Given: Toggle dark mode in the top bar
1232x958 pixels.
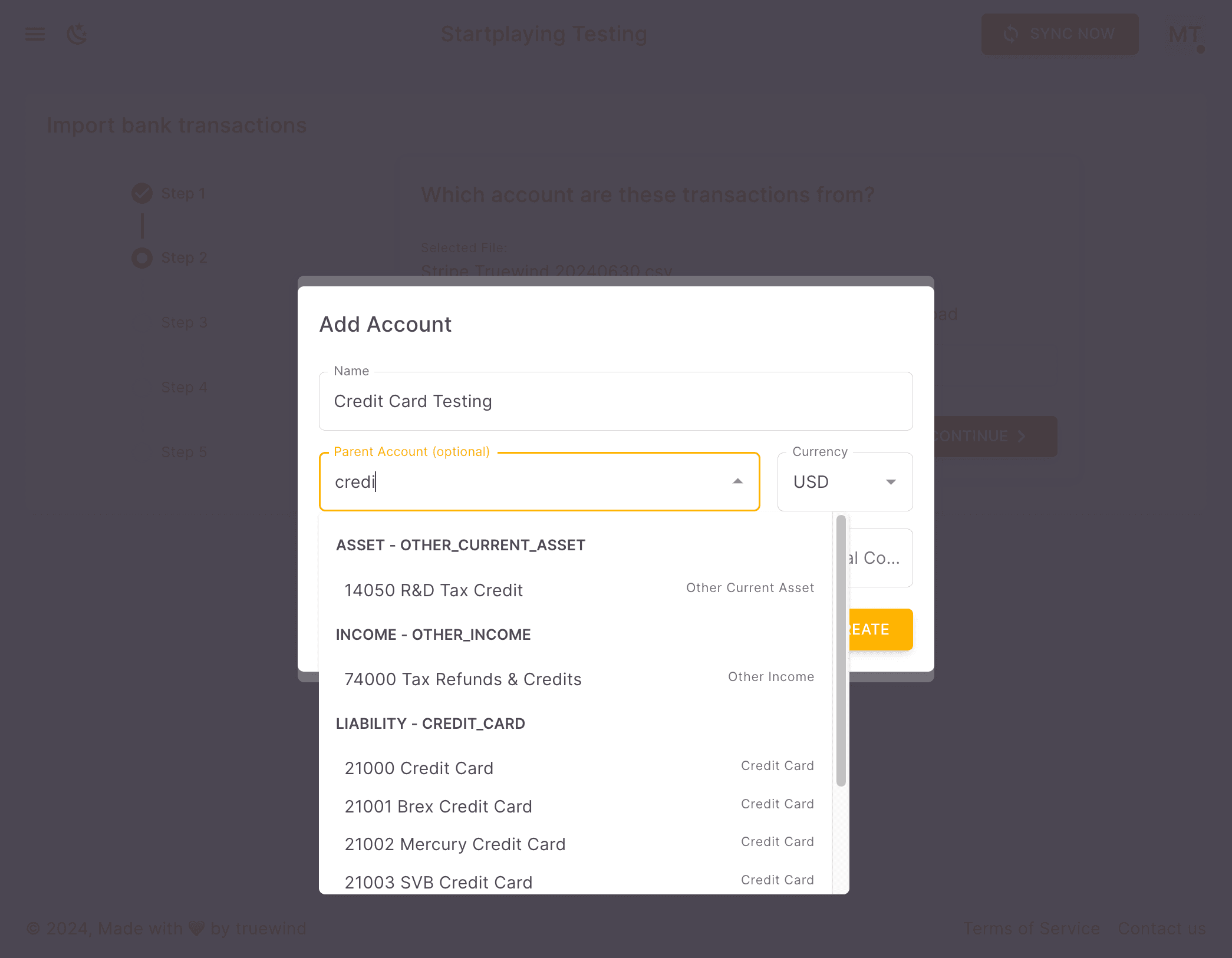Looking at the screenshot, I should coord(77,34).
